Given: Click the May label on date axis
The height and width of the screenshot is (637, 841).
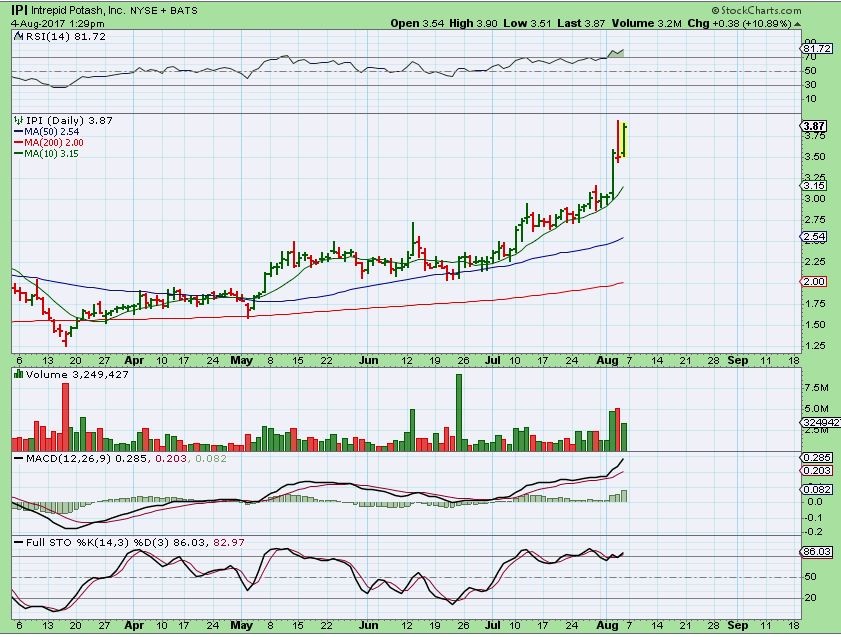Looking at the screenshot, I should [241, 356].
